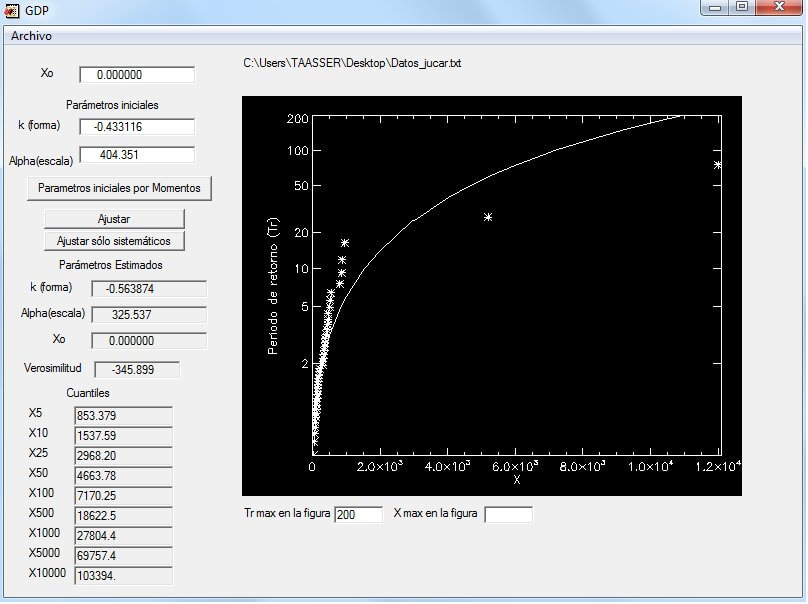Click the Tr max en la figura field
808x604 pixels.
click(x=358, y=515)
